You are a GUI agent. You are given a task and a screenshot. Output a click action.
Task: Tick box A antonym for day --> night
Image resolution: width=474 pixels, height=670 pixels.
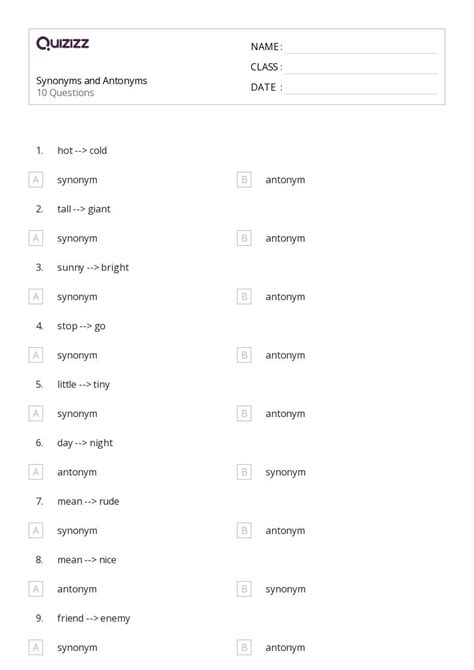coord(36,472)
